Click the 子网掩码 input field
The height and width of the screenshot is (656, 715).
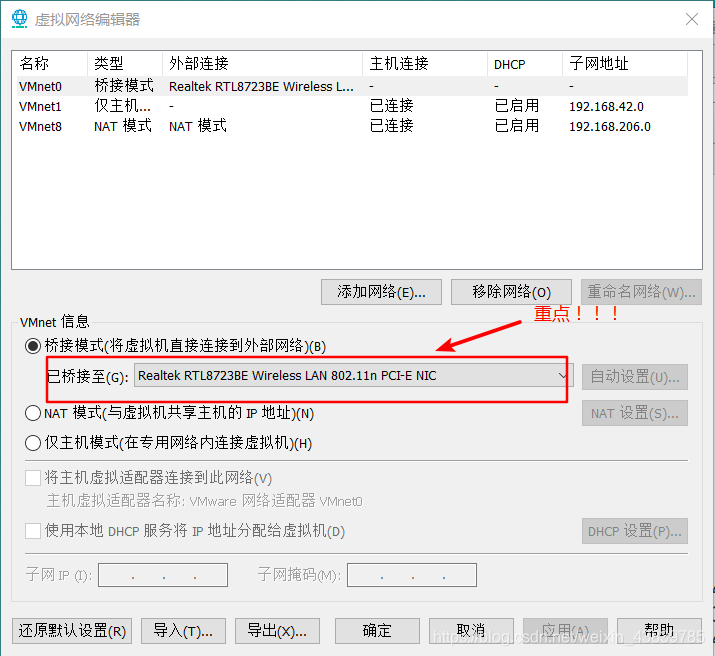[x=412, y=575]
